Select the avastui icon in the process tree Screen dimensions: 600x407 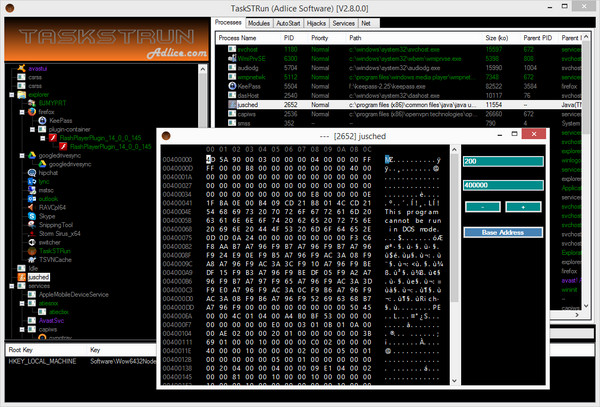(21, 68)
